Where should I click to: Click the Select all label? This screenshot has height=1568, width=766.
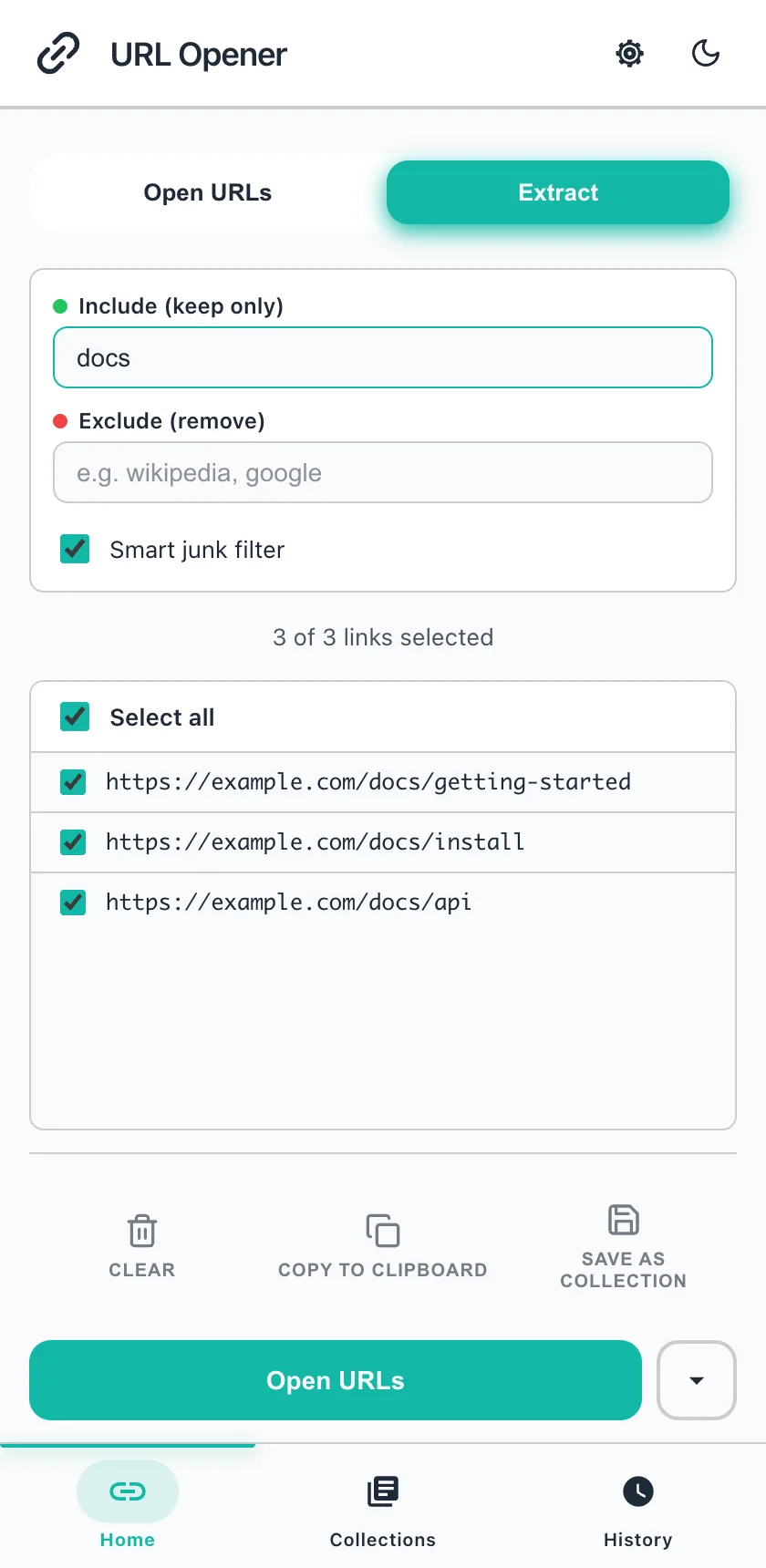click(162, 717)
